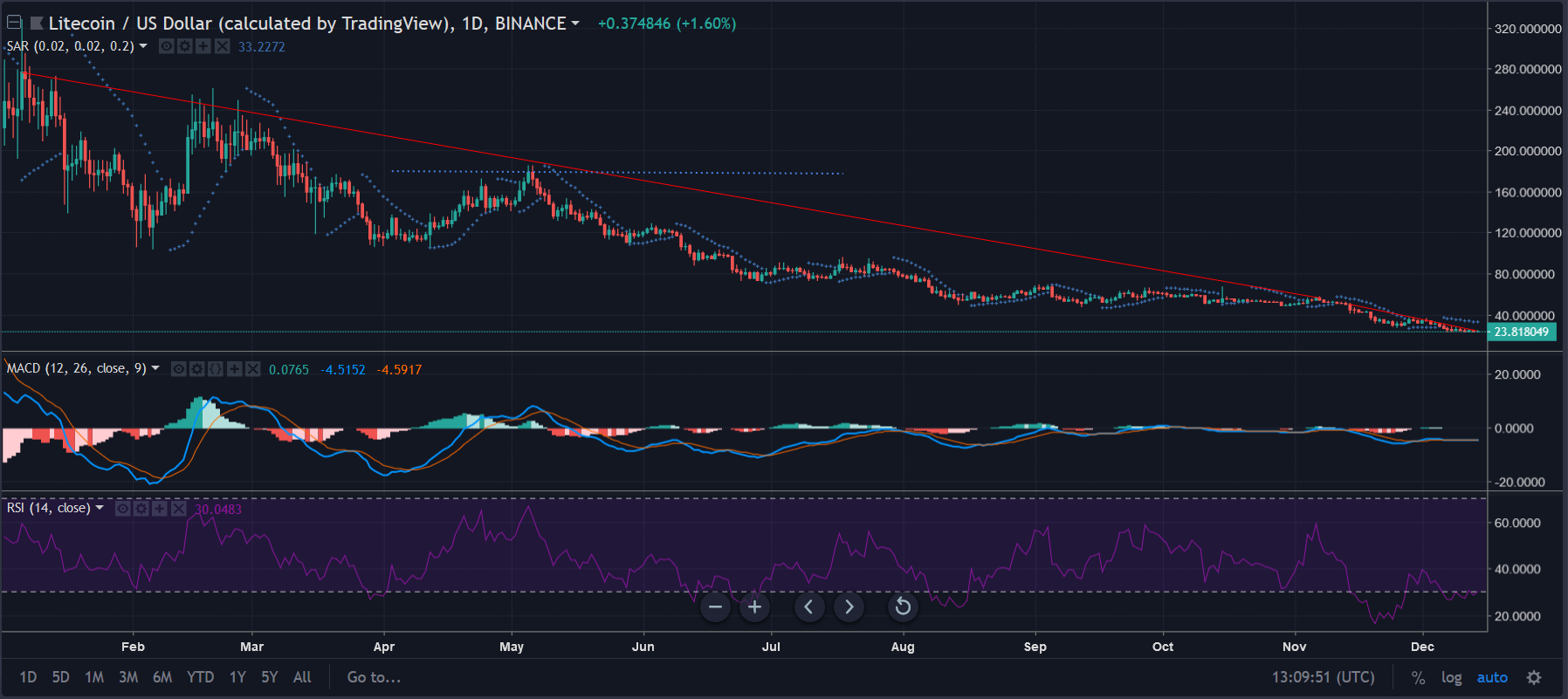View MACD source code braces icon
This screenshot has height=699, width=1568.
tap(216, 369)
